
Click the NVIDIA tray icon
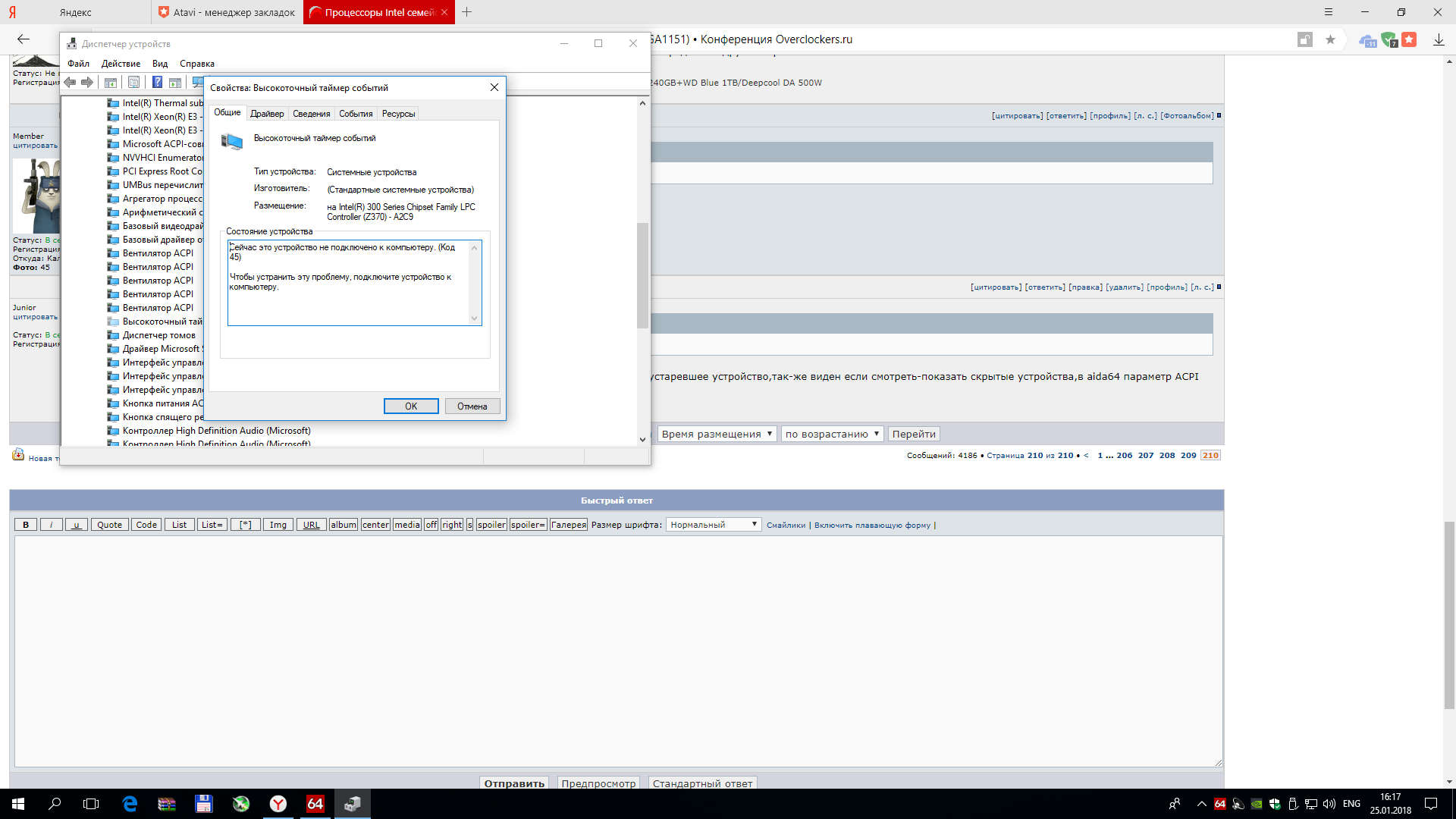(1256, 804)
